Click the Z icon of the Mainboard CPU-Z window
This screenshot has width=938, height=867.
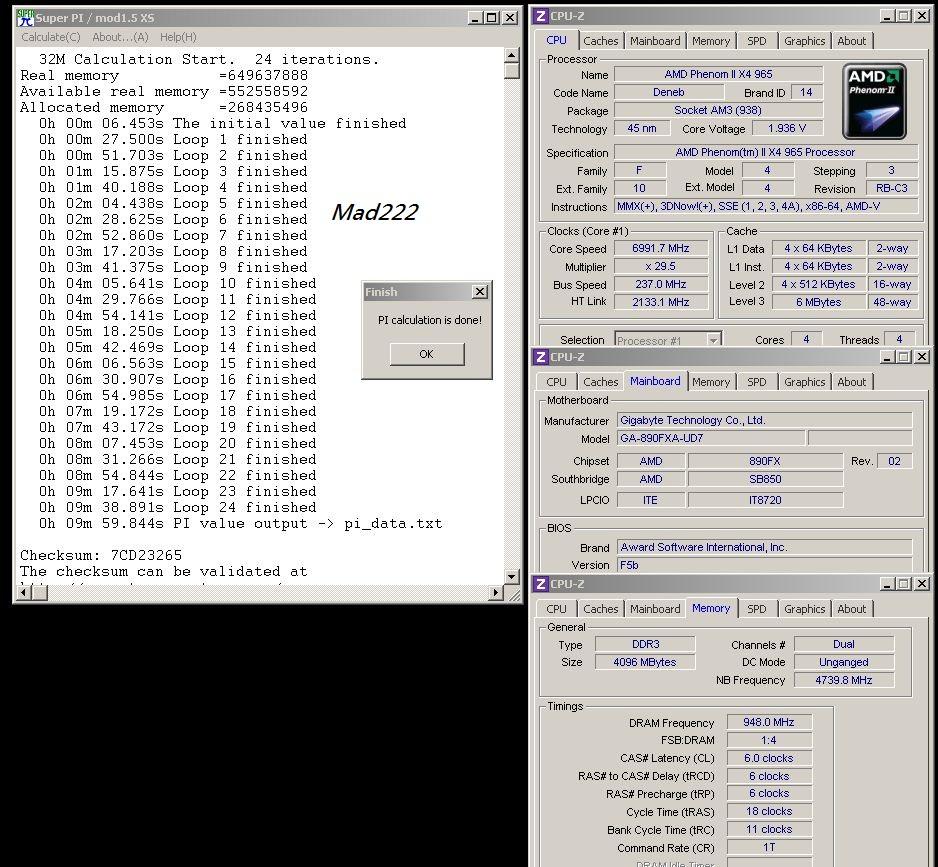(x=541, y=357)
